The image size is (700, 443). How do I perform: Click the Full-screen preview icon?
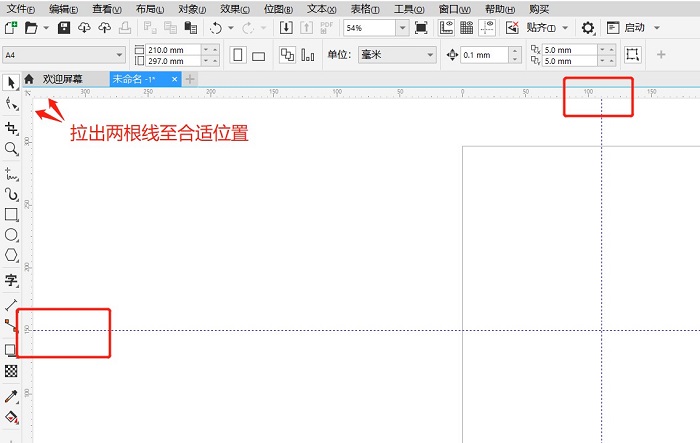pos(421,28)
